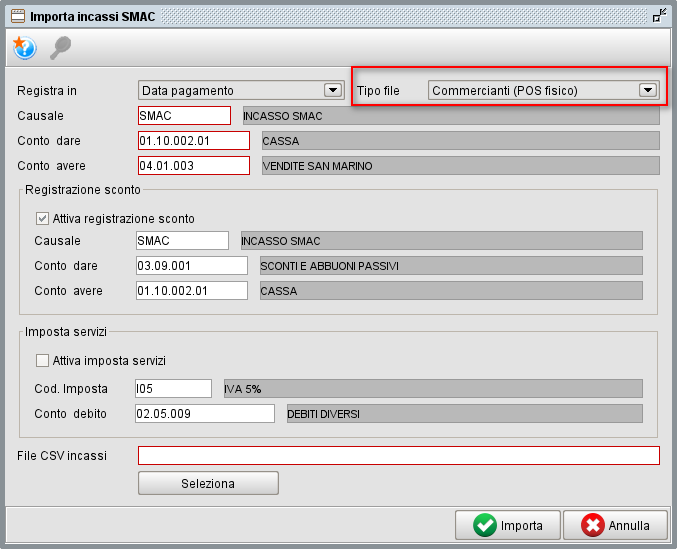Click the Cod. Imposta label
The height and width of the screenshot is (549, 677).
pyautogui.click(x=71, y=389)
